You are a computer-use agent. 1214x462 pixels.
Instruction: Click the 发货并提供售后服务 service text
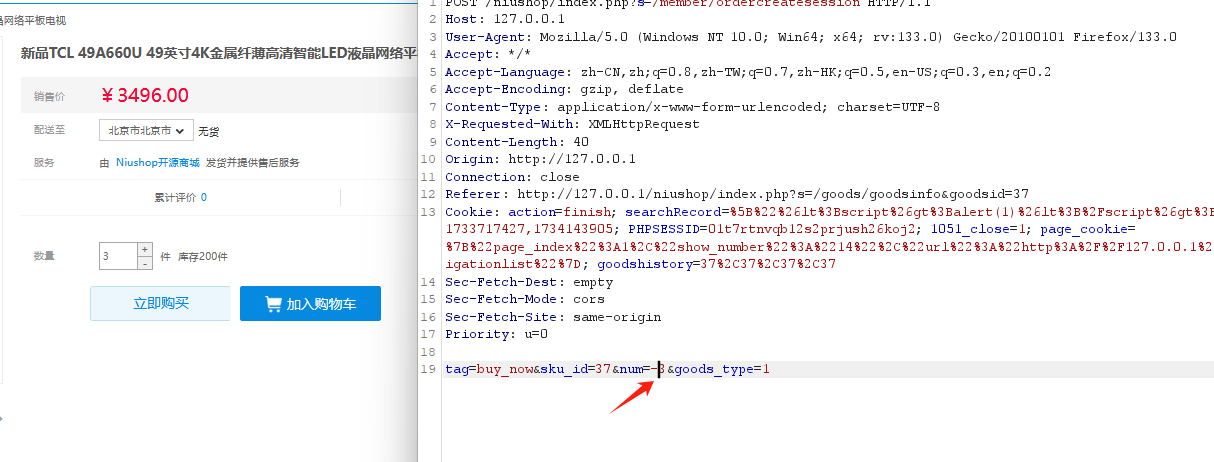point(252,162)
